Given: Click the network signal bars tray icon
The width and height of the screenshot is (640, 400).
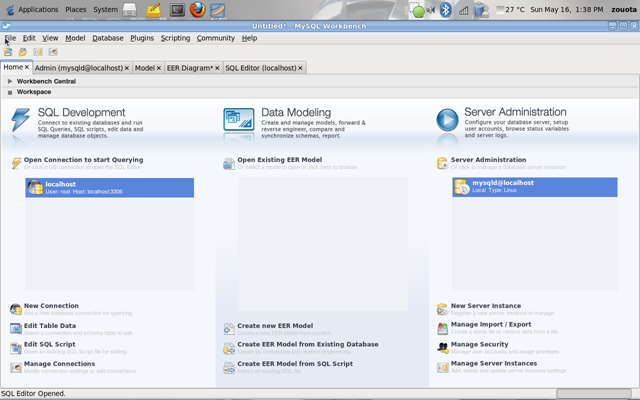Looking at the screenshot, I should coord(463,10).
